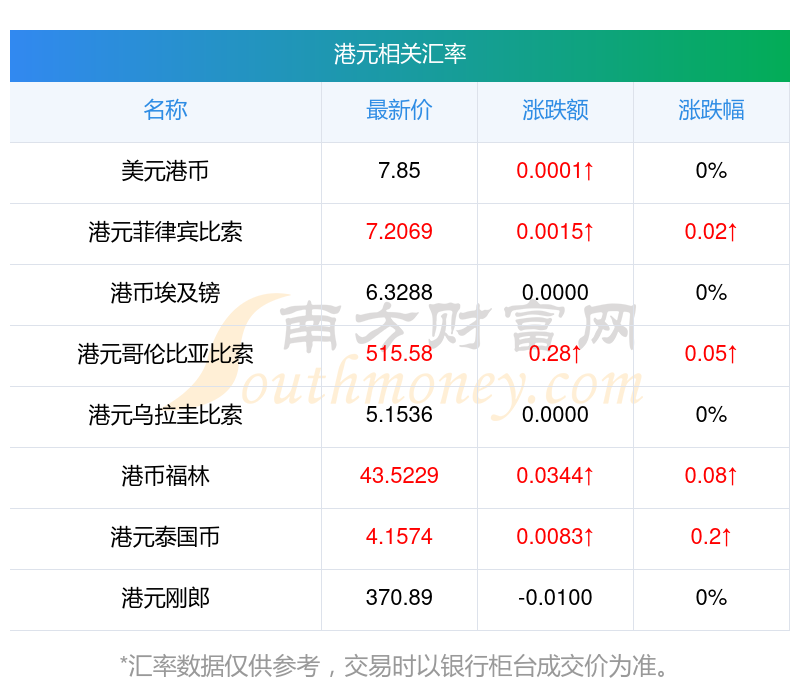Click the 港元哥伦比亚比索 row name
This screenshot has height=698, width=800.
(x=165, y=354)
